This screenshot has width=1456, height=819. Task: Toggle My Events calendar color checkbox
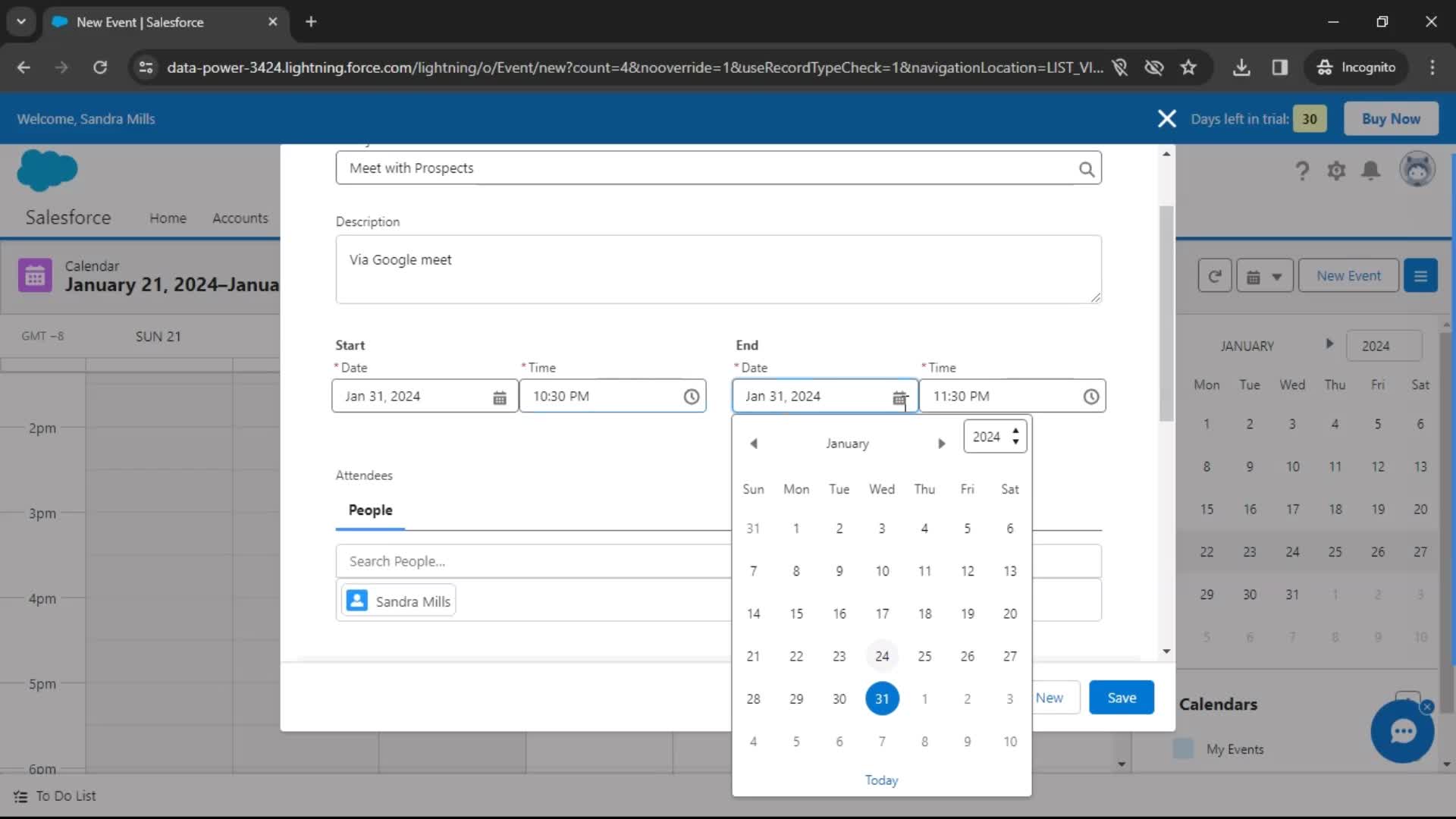tap(1183, 749)
